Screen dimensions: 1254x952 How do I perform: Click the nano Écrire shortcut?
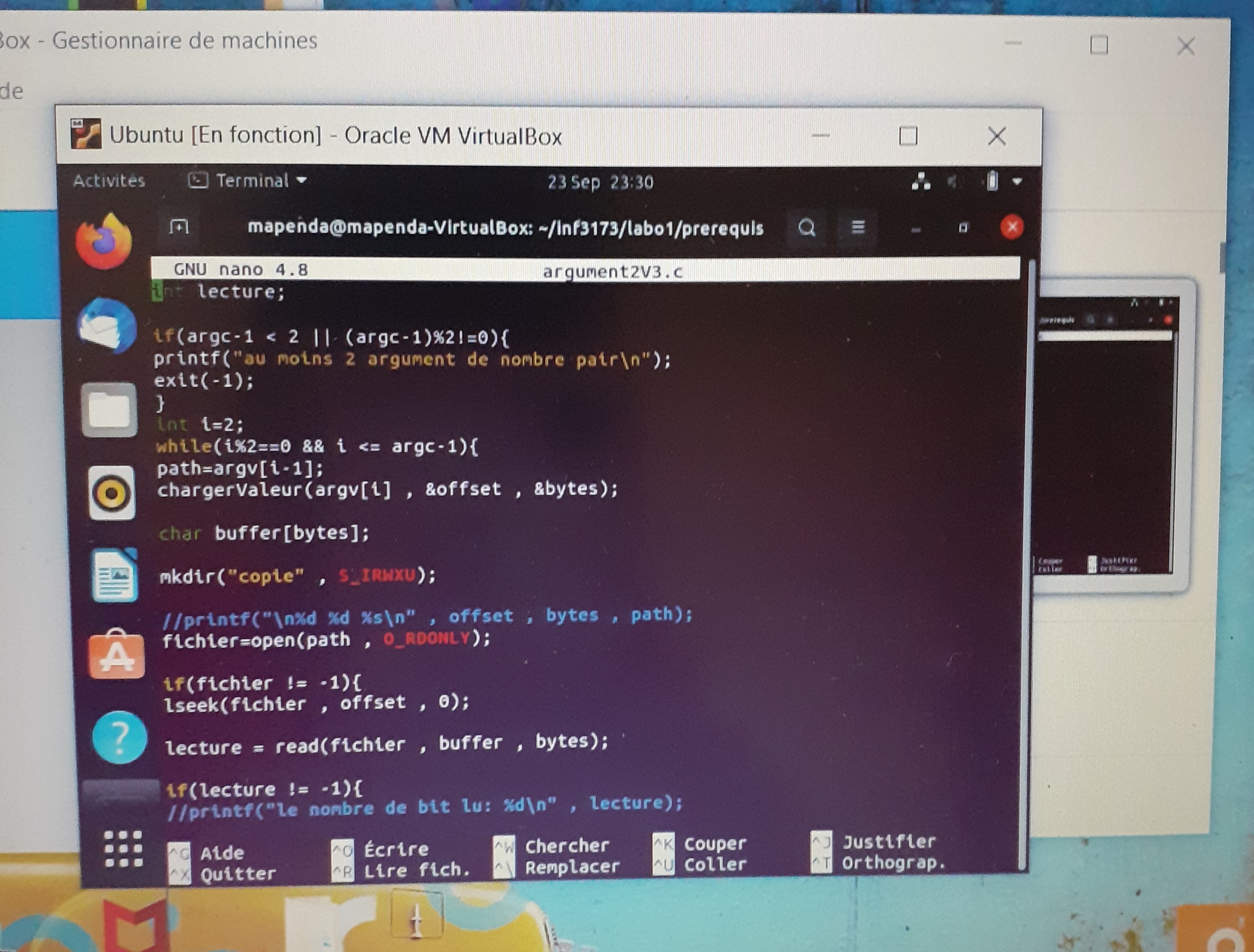[380, 849]
